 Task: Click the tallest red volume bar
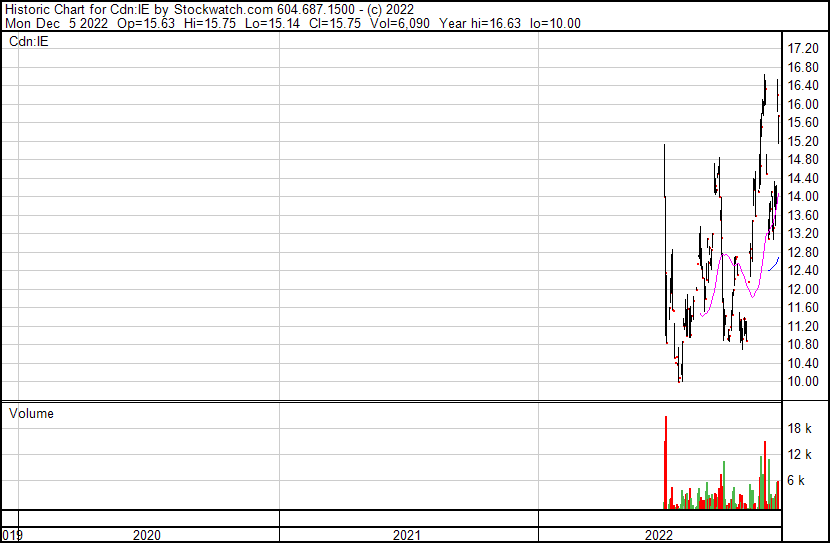tap(666, 460)
